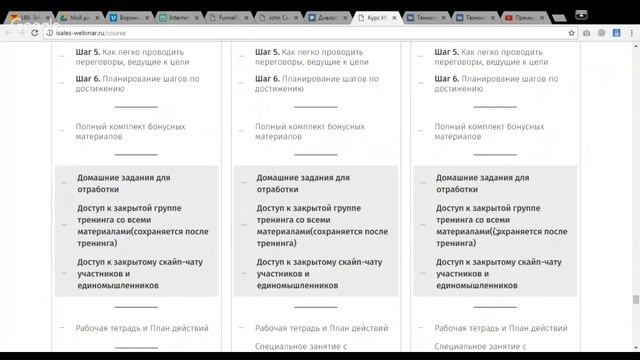This screenshot has height=360, width=640.
Task: Close the Gmail '180' tab
Action: 47,18
